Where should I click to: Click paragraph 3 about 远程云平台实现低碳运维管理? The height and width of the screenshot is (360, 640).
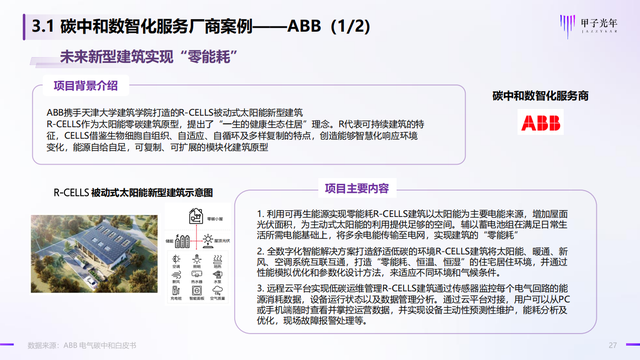point(413,304)
